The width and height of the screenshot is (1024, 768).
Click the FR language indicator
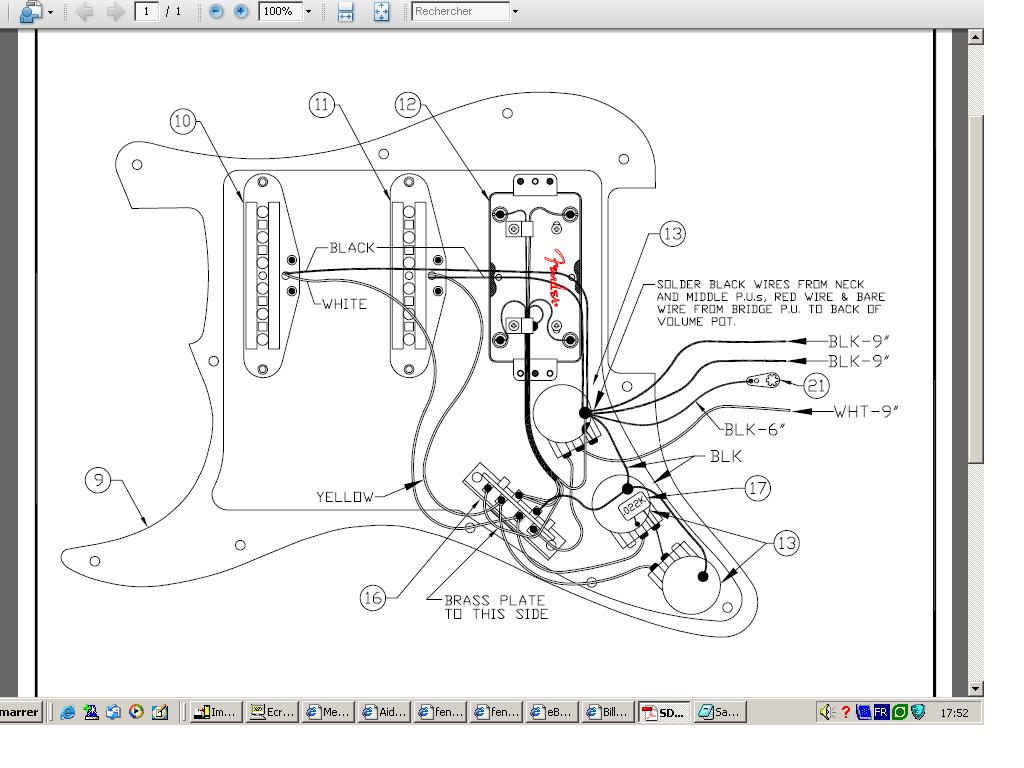[881, 712]
